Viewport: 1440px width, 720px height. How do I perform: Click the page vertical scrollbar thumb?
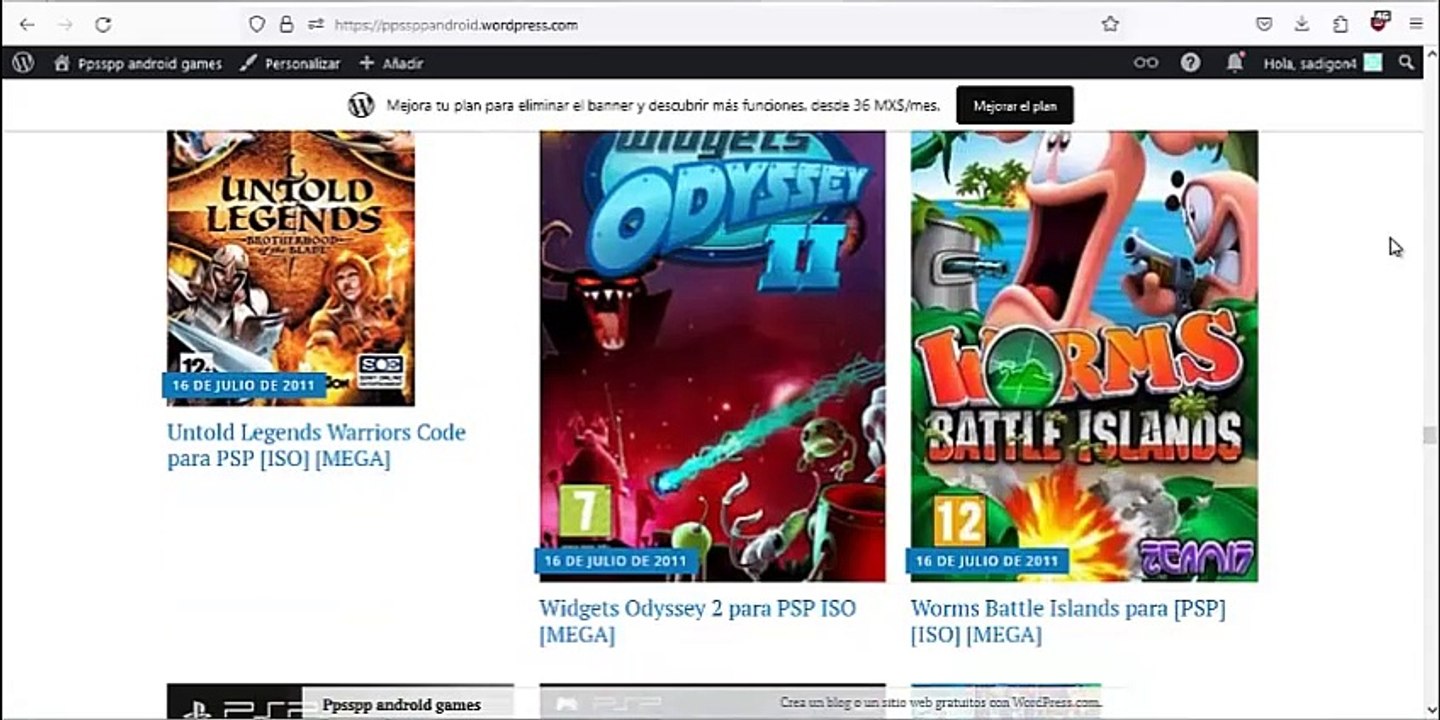[x=1430, y=436]
